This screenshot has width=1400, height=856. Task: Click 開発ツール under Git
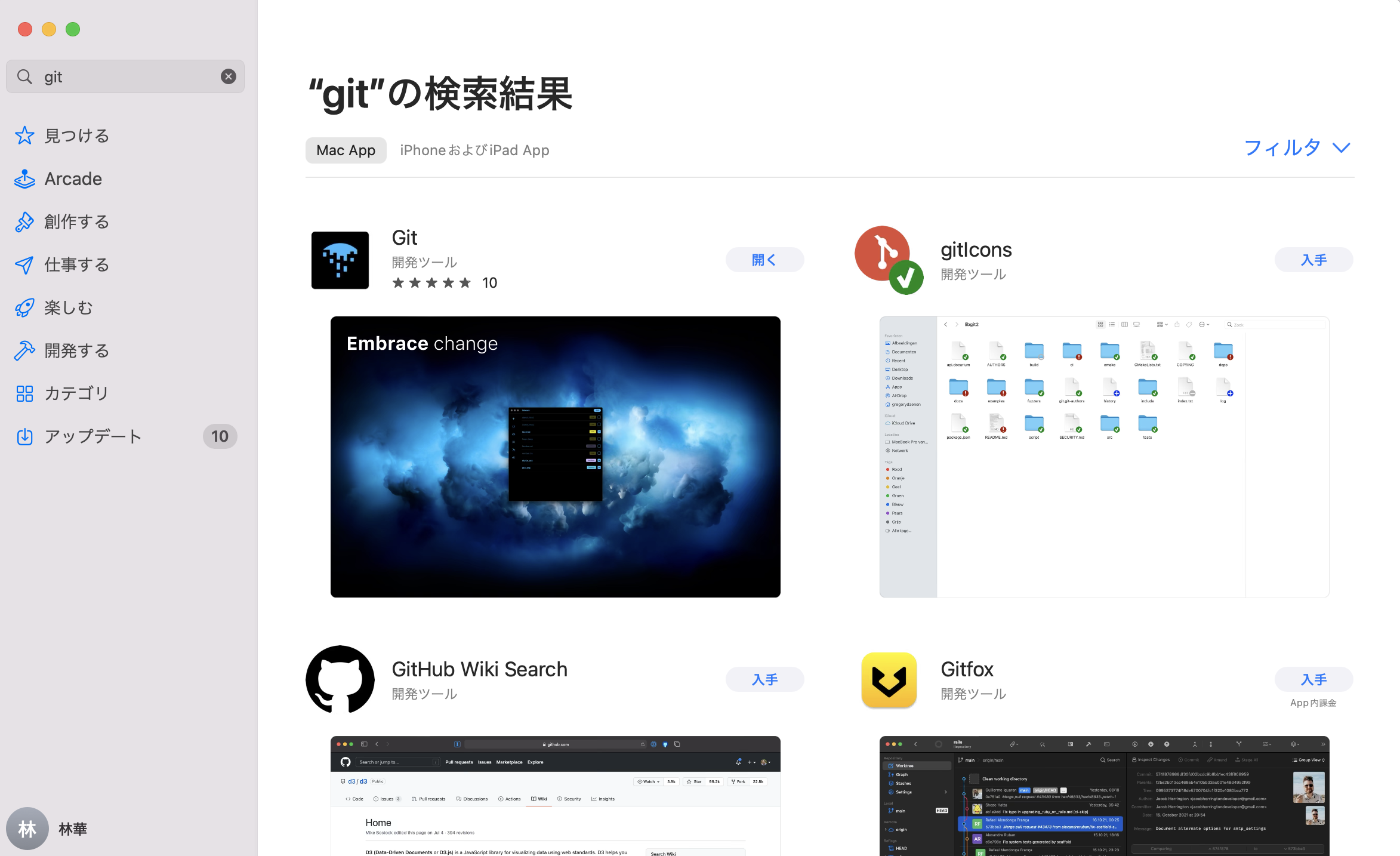tap(424, 262)
